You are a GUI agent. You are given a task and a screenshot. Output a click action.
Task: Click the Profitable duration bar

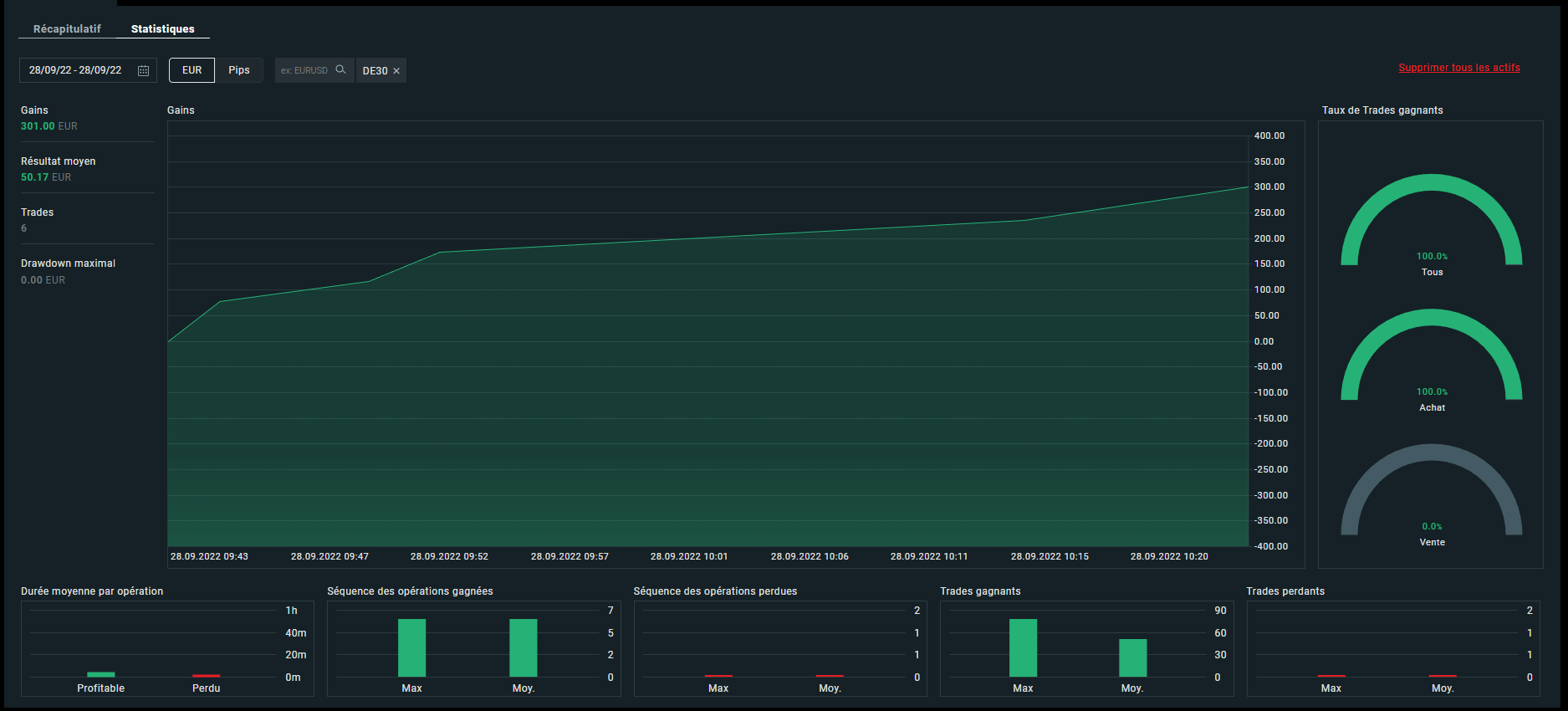(101, 674)
